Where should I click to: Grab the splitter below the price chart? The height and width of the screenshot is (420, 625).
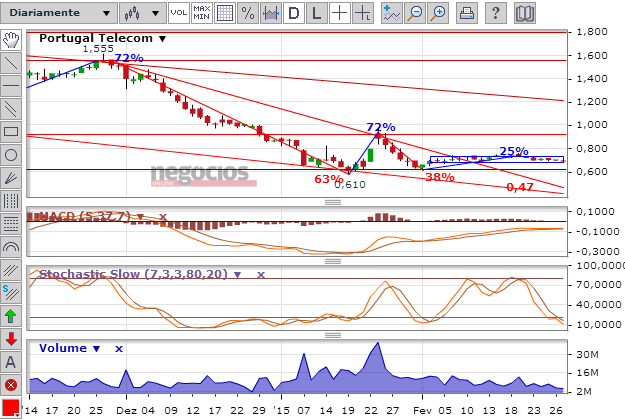333,202
